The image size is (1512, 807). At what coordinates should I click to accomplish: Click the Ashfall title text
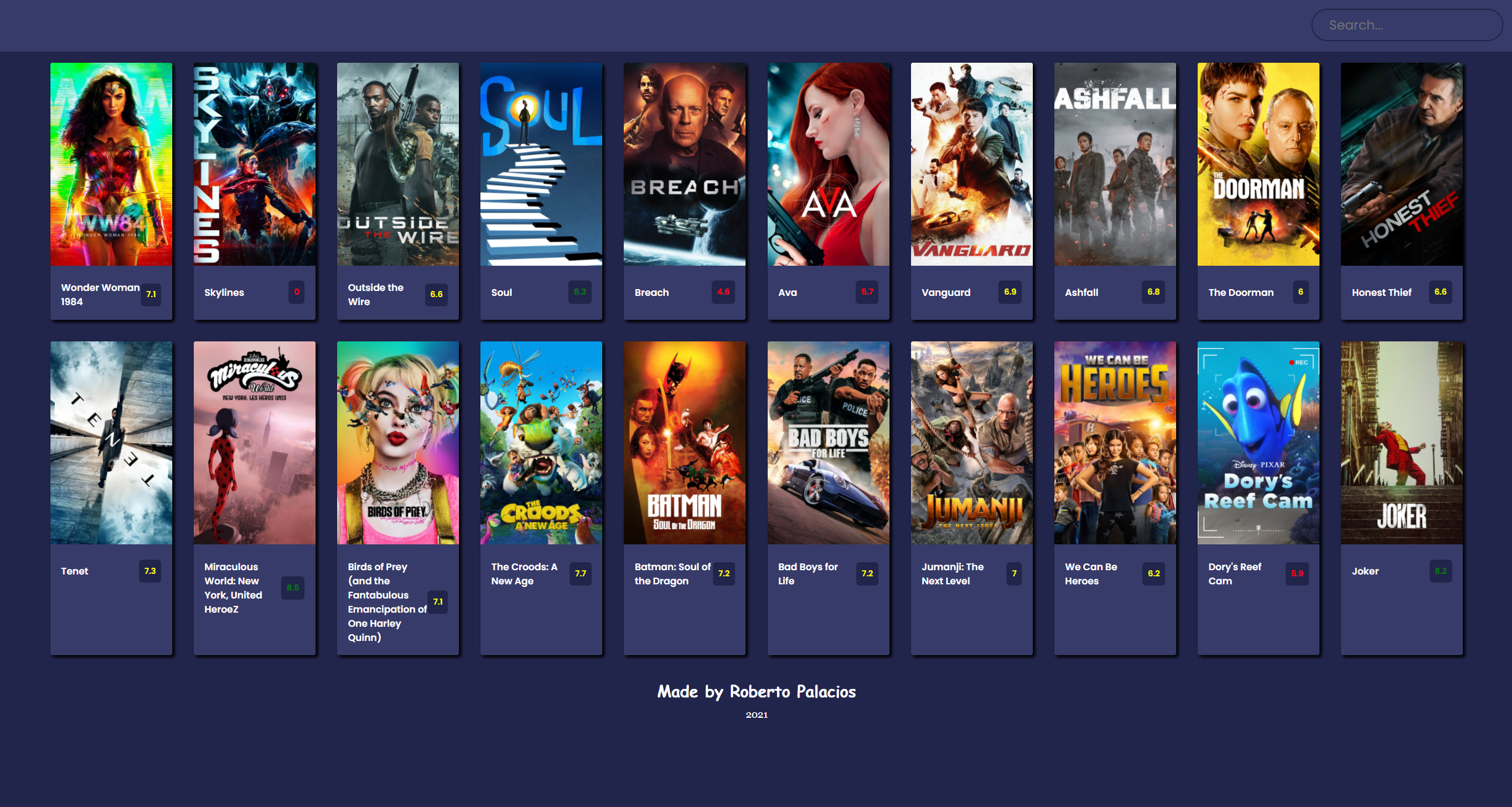pos(1081,293)
